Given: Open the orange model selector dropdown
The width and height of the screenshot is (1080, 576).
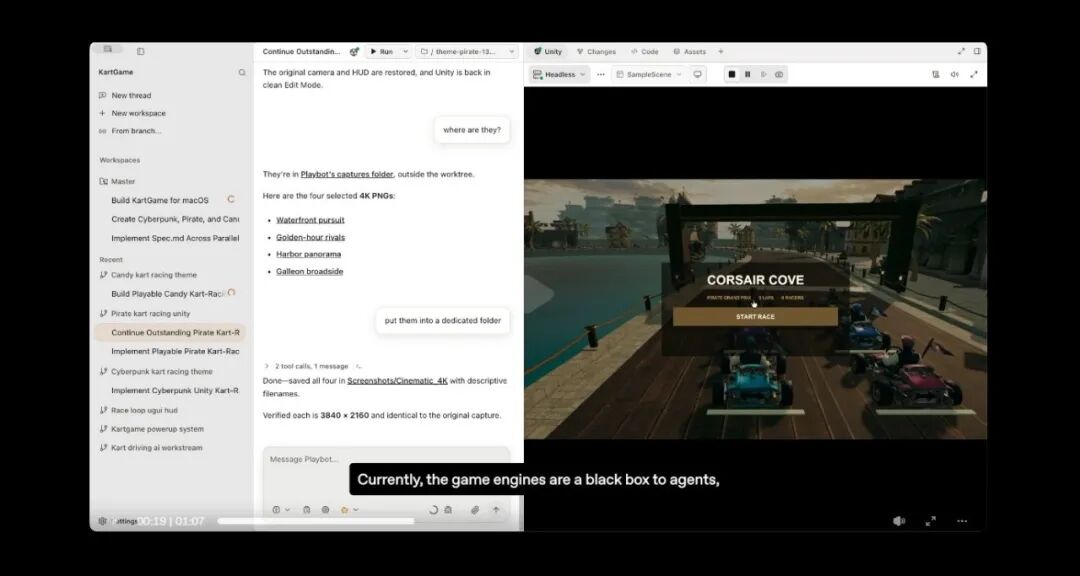Looking at the screenshot, I should 349,511.
